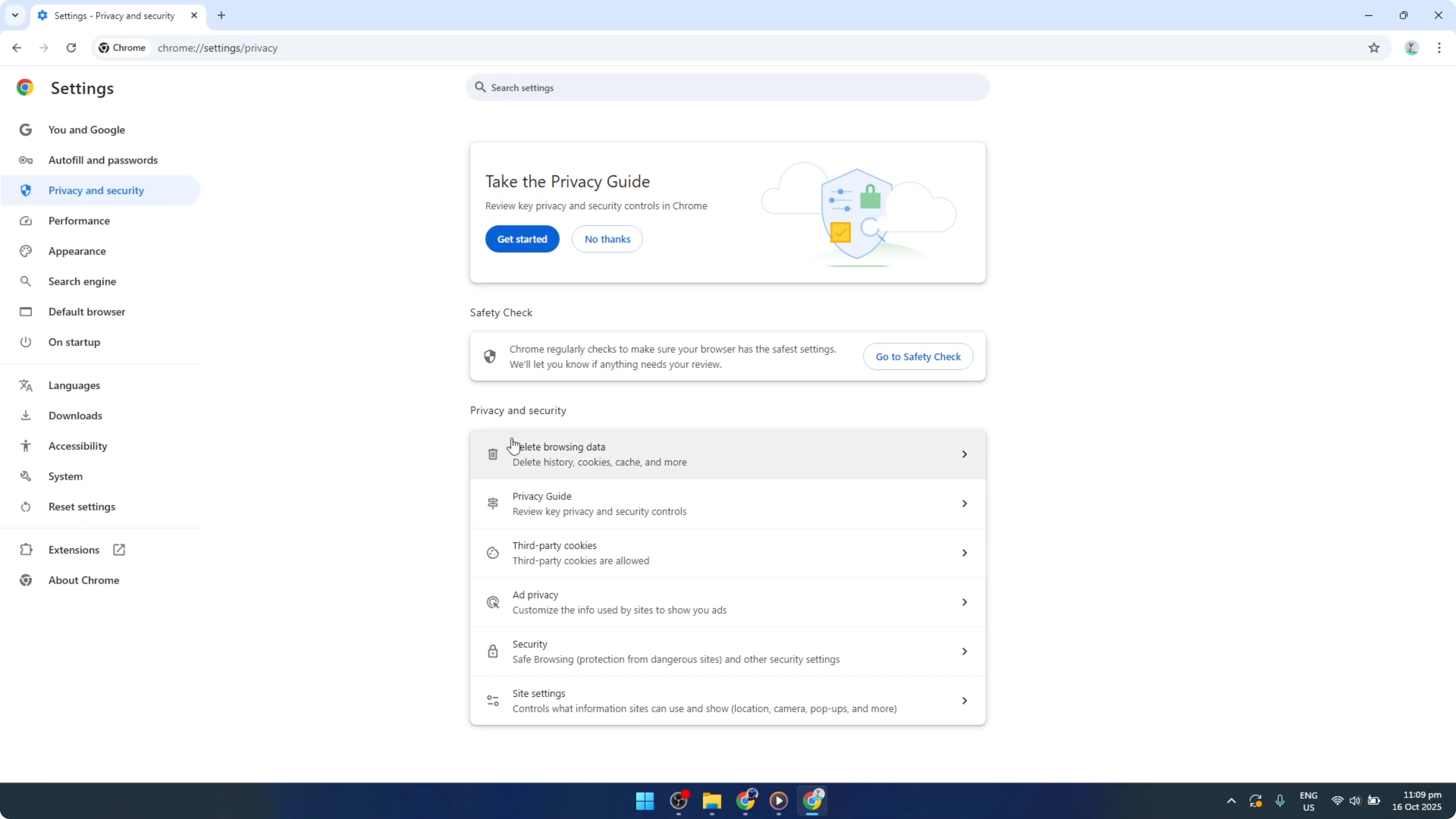This screenshot has height=819, width=1456.
Task: Open Appearance via the palette icon
Action: [x=25, y=251]
